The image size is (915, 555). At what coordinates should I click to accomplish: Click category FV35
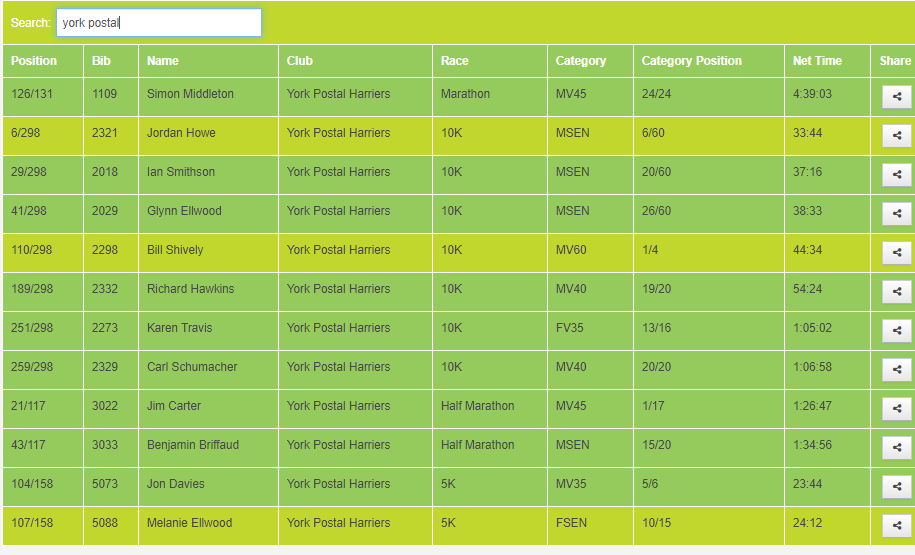coord(570,328)
